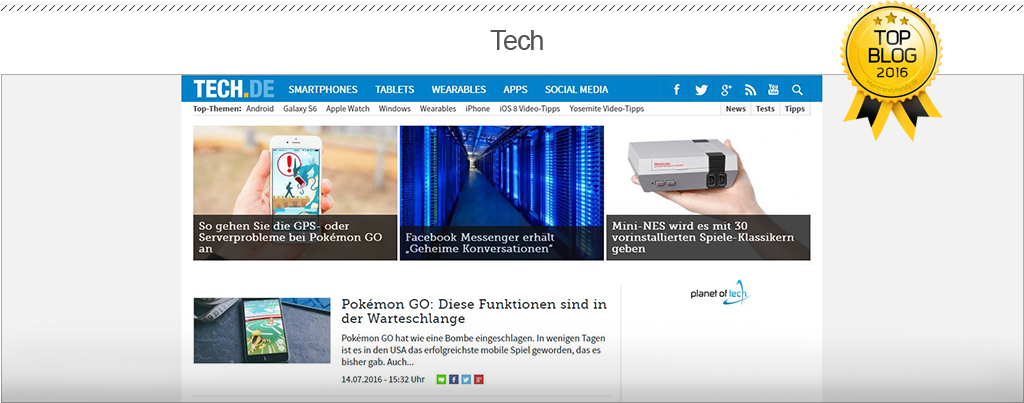Open the Yosemite Video-Tipps link
The height and width of the screenshot is (403, 1024).
point(607,108)
